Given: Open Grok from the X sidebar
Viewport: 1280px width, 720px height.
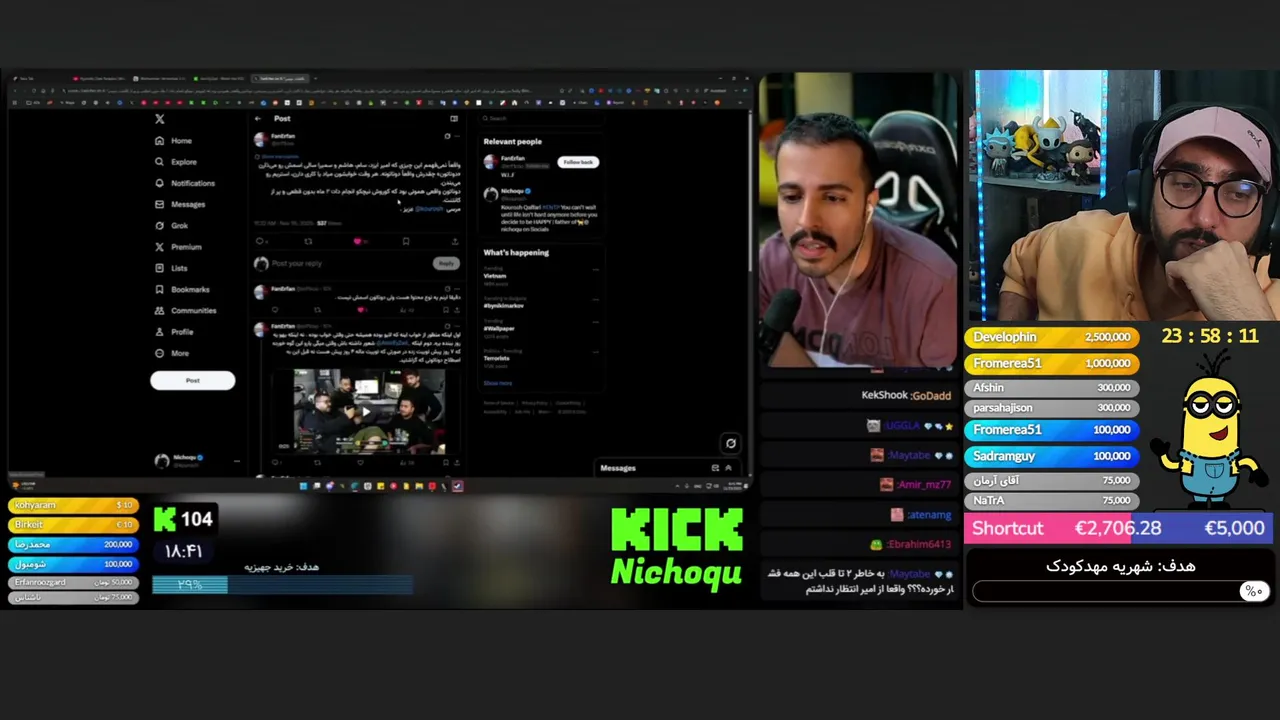Looking at the screenshot, I should coord(171,225).
